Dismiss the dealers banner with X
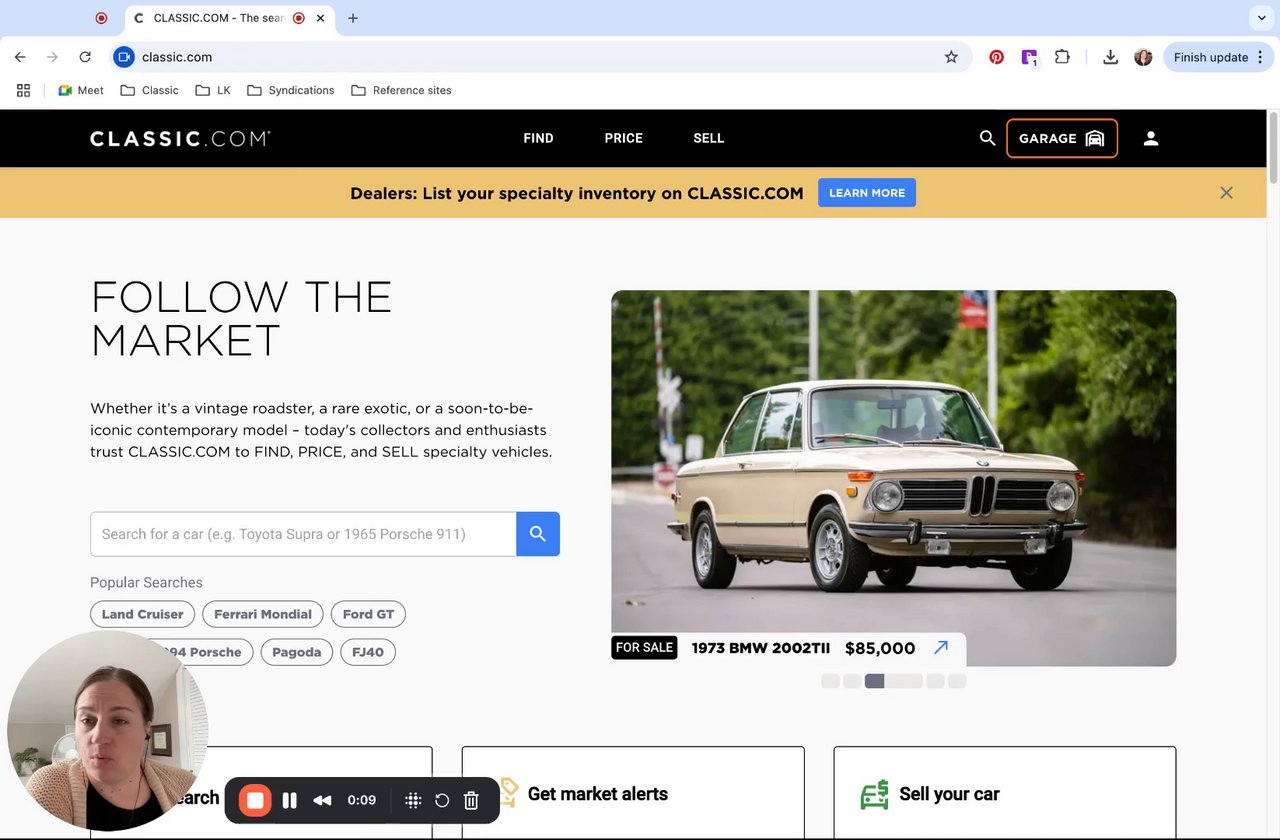 [x=1226, y=193]
